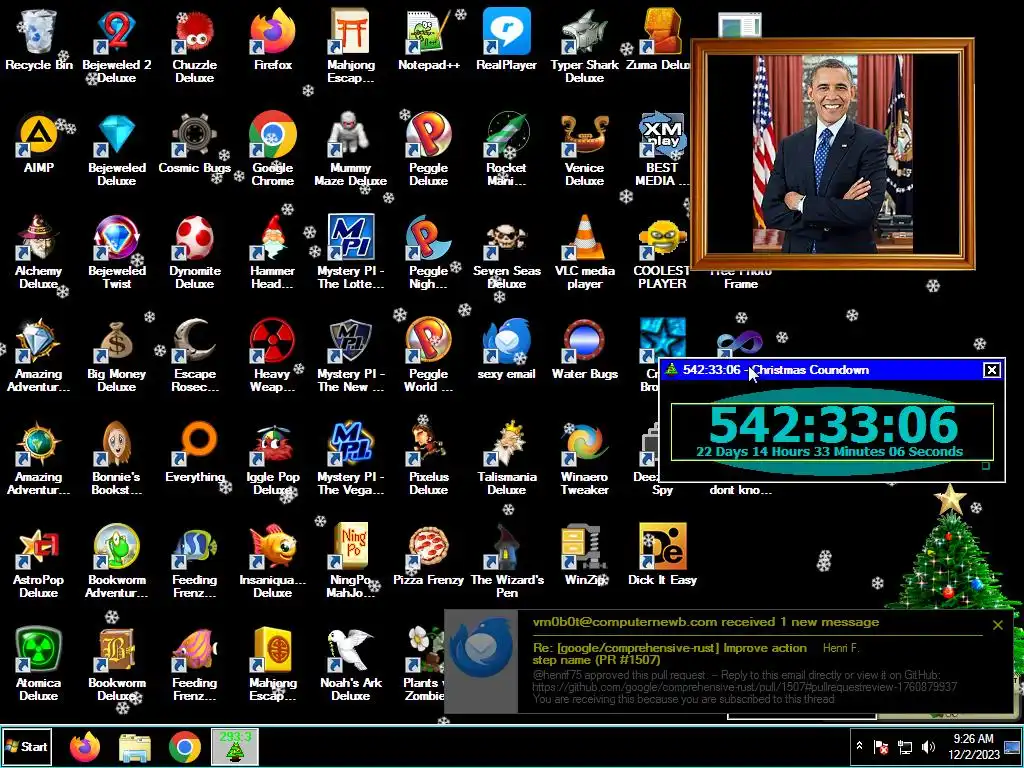Click the countdown widget resize grip
Screen dimensions: 1024x768
986,466
